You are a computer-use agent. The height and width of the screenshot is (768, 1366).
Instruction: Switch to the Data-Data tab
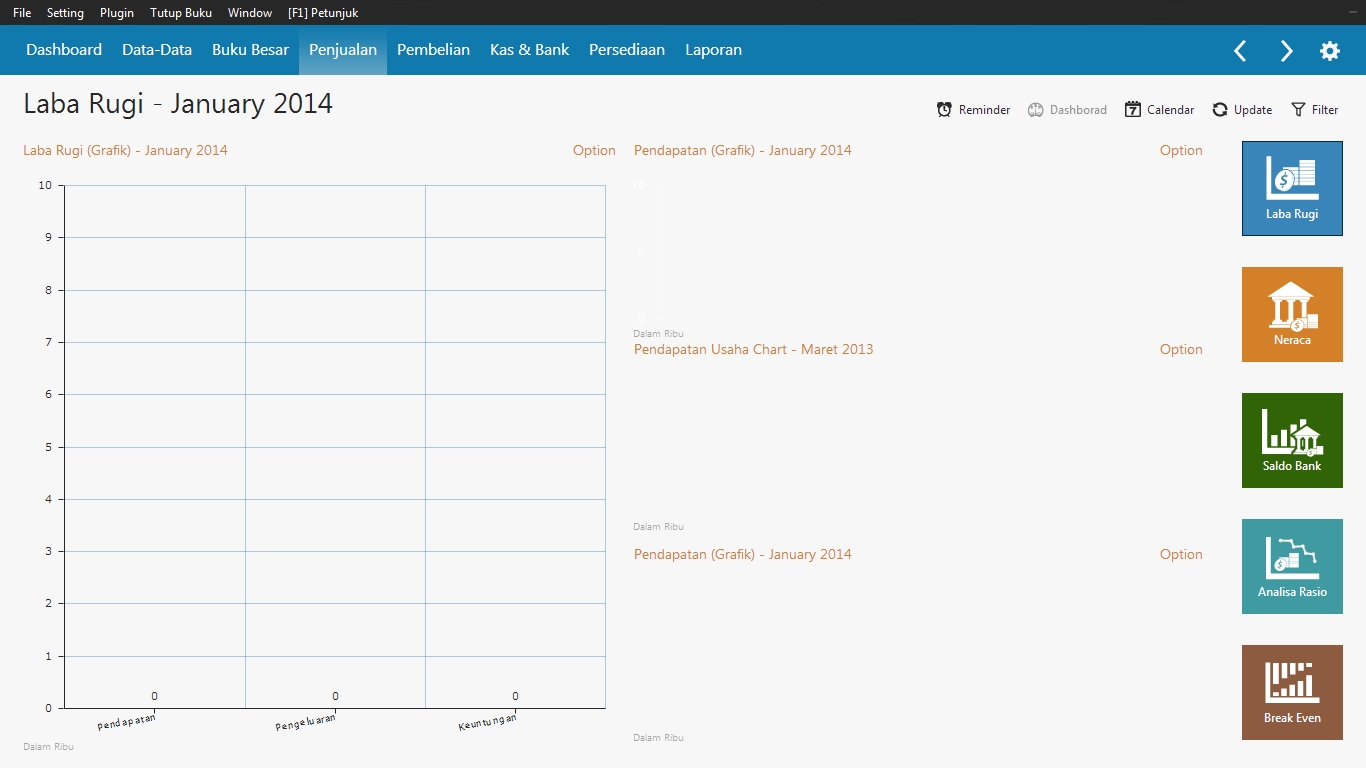[157, 50]
